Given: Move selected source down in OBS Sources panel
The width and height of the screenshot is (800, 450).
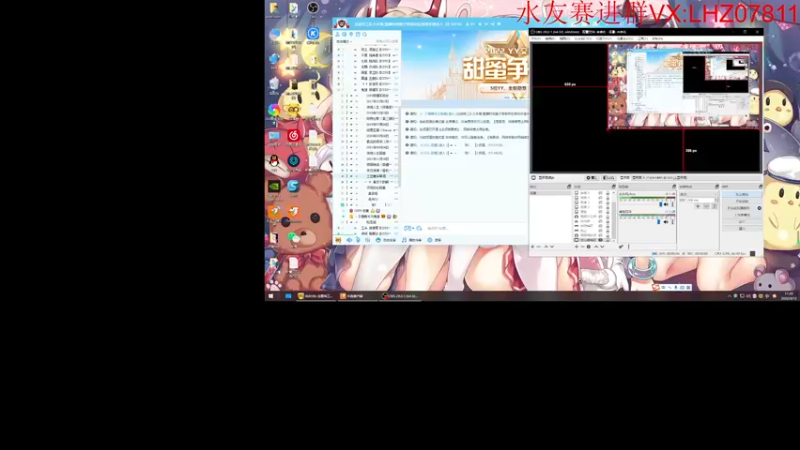Looking at the screenshot, I should tap(602, 246).
